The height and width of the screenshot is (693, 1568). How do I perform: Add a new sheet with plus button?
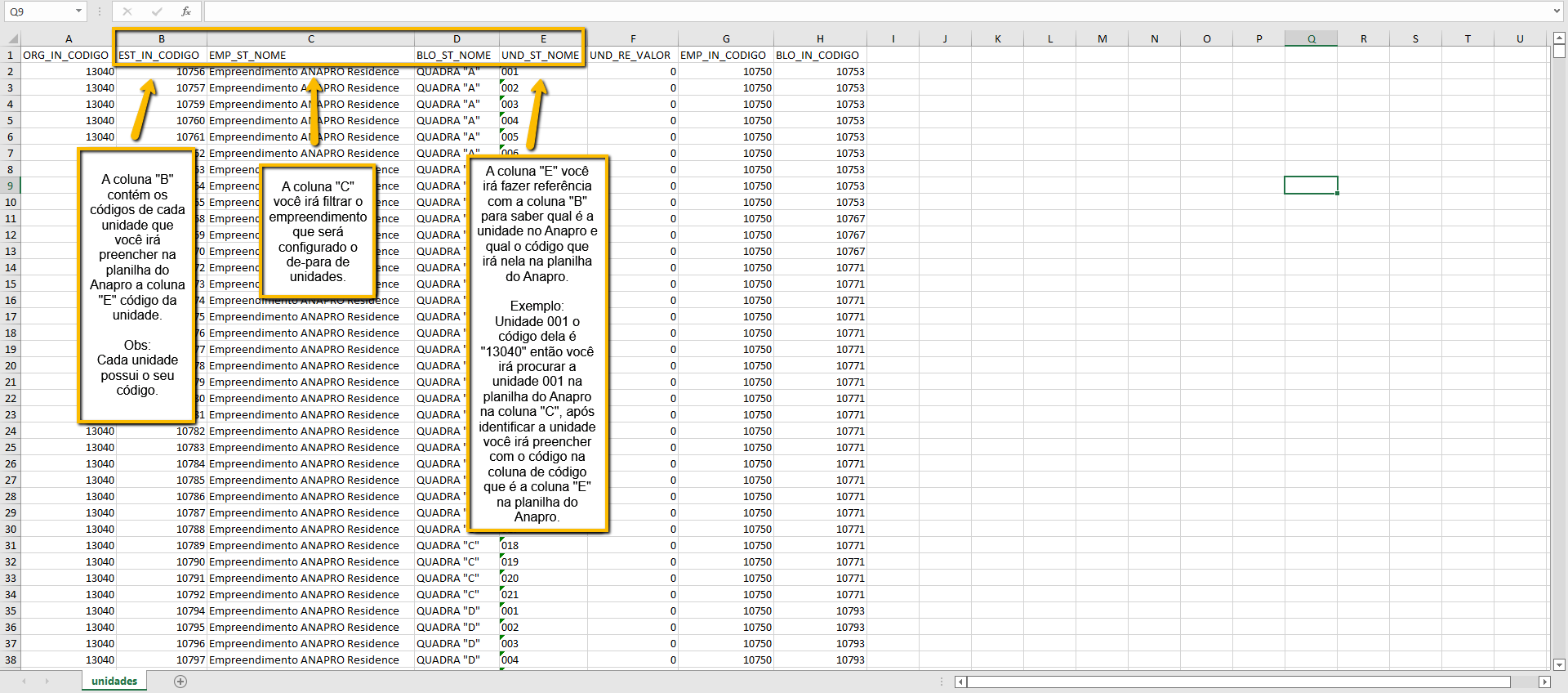coord(180,682)
